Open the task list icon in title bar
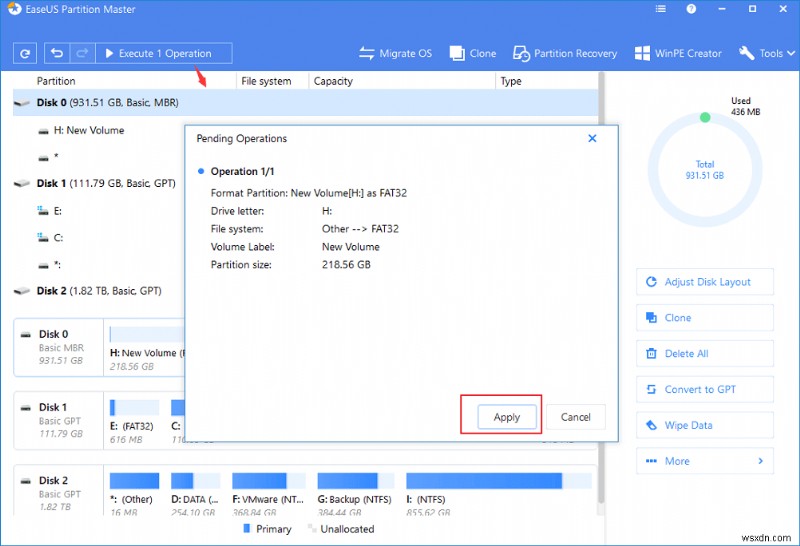This screenshot has height=546, width=800. point(661,9)
